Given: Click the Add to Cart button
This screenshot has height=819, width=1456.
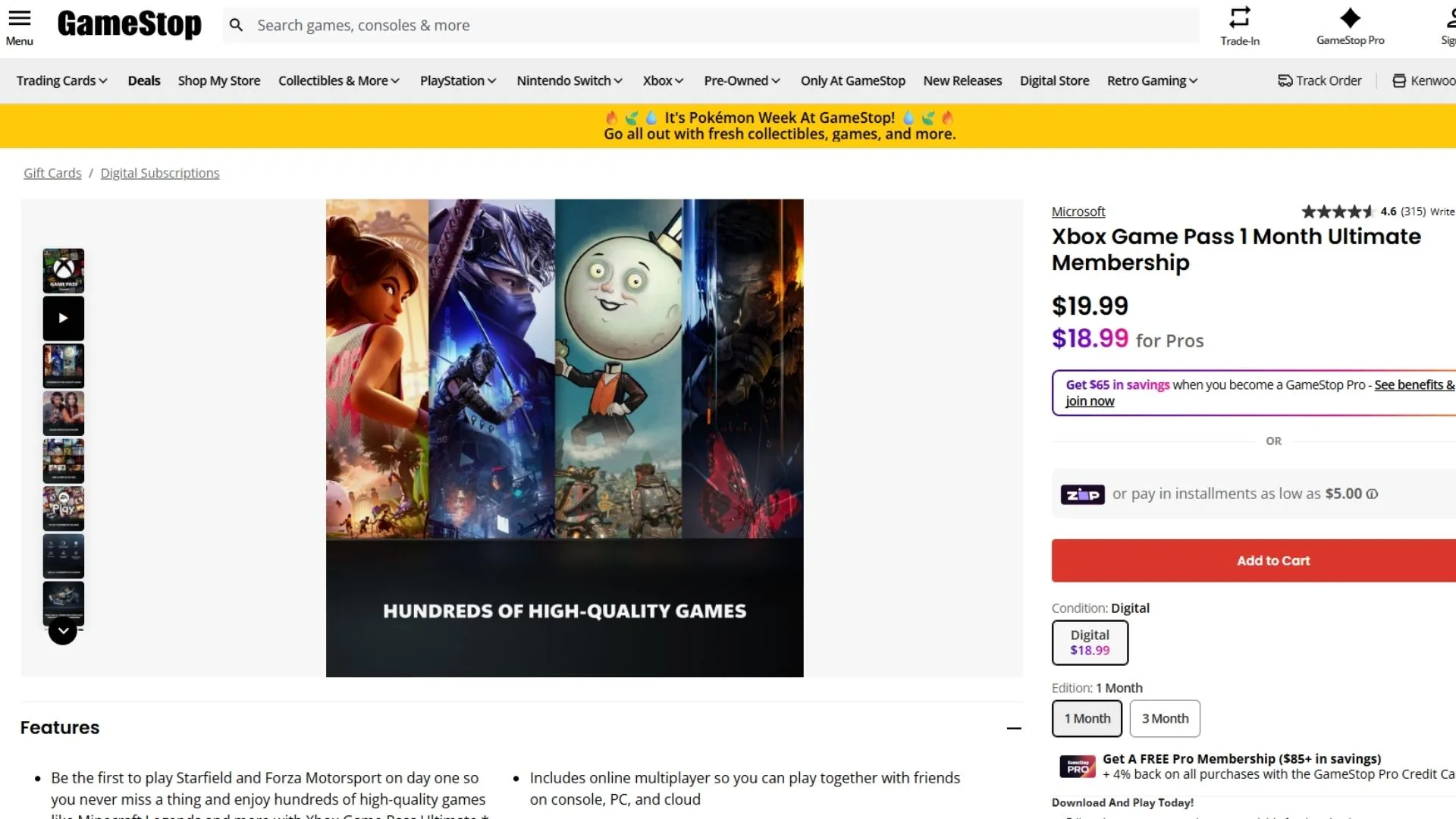Looking at the screenshot, I should point(1272,560).
